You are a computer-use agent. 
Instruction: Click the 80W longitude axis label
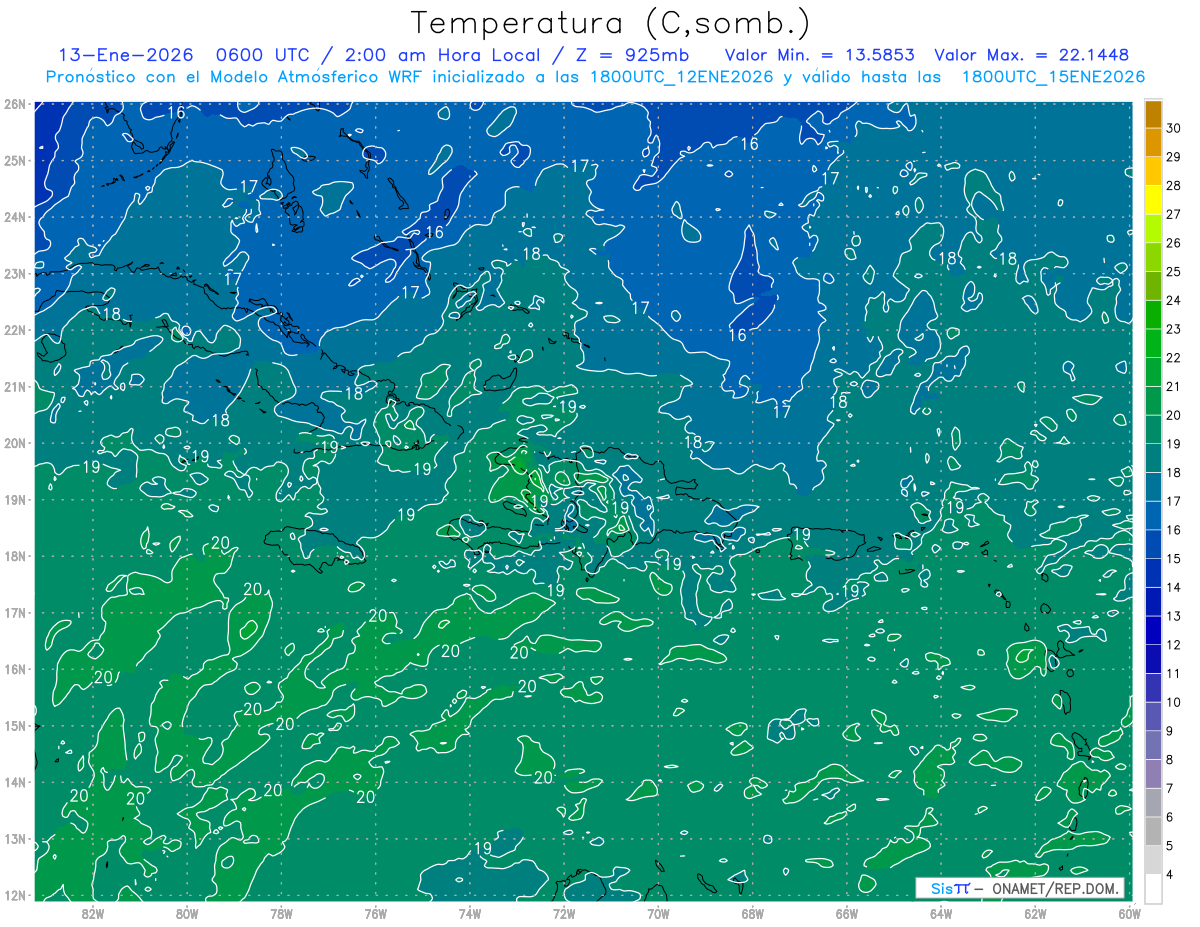click(x=187, y=913)
